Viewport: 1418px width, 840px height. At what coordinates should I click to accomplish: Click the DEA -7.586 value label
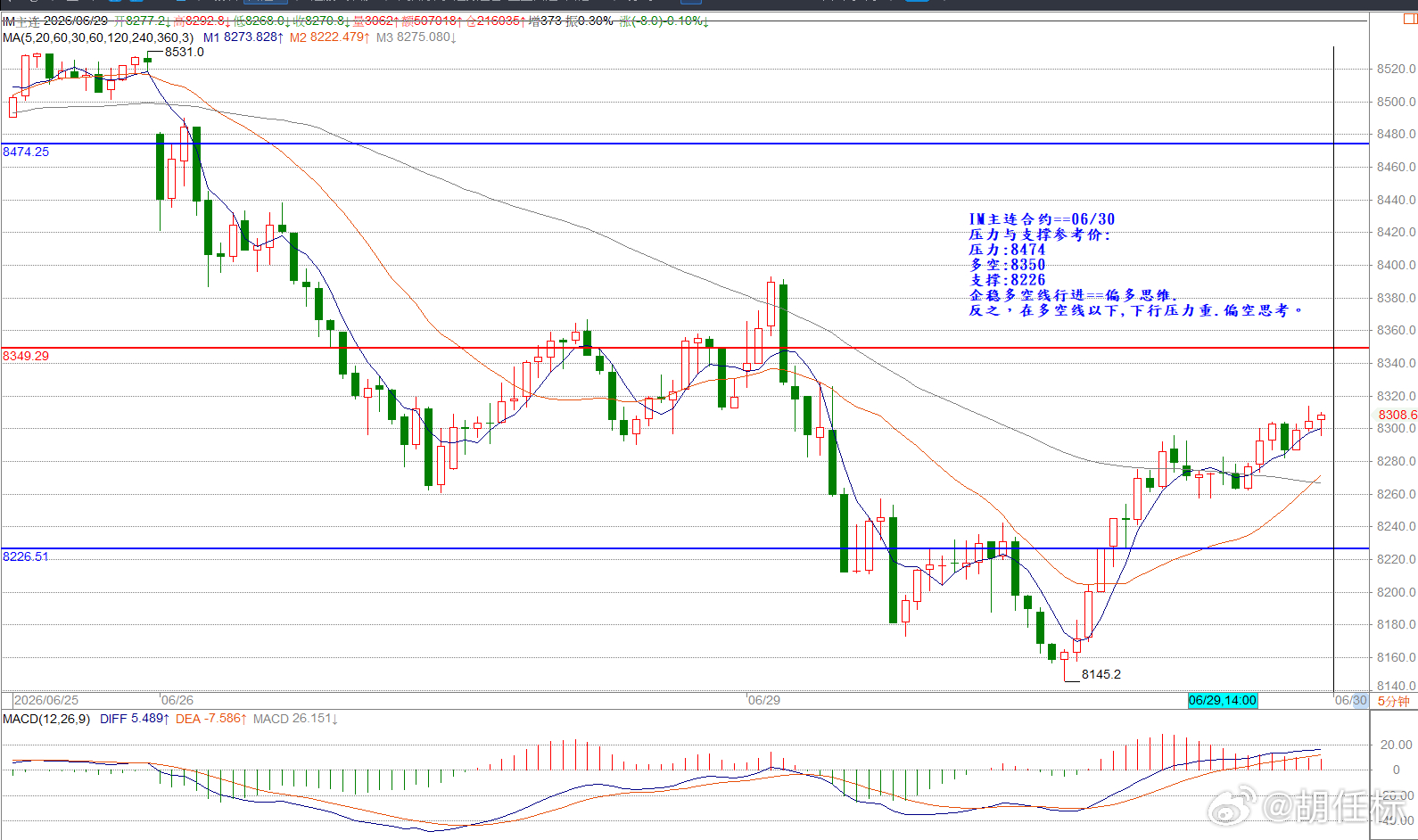[210, 719]
